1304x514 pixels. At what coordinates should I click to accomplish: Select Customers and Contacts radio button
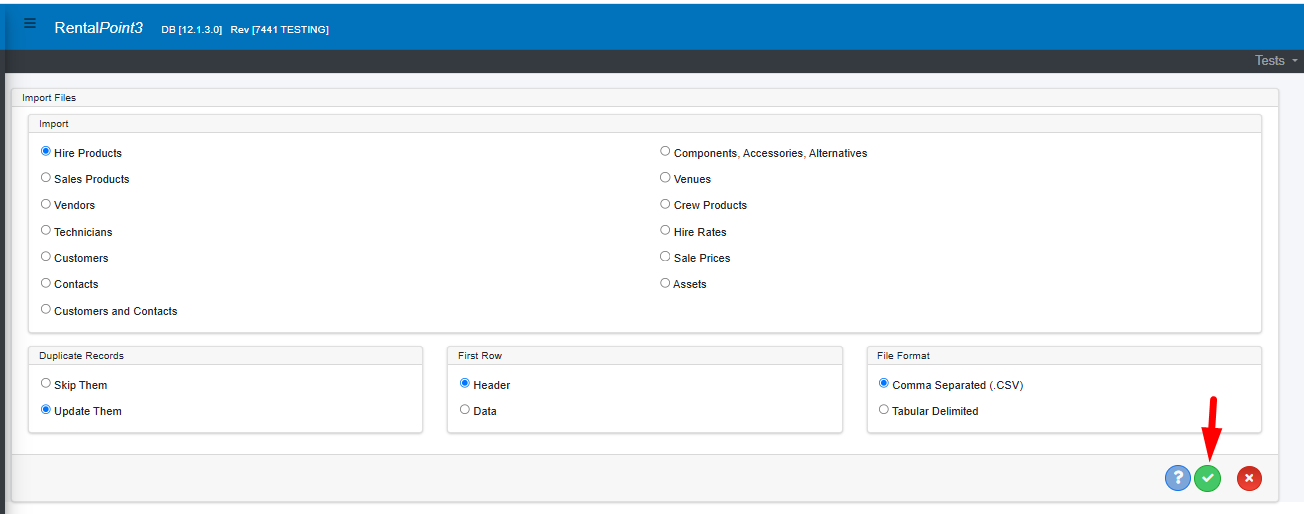click(46, 310)
